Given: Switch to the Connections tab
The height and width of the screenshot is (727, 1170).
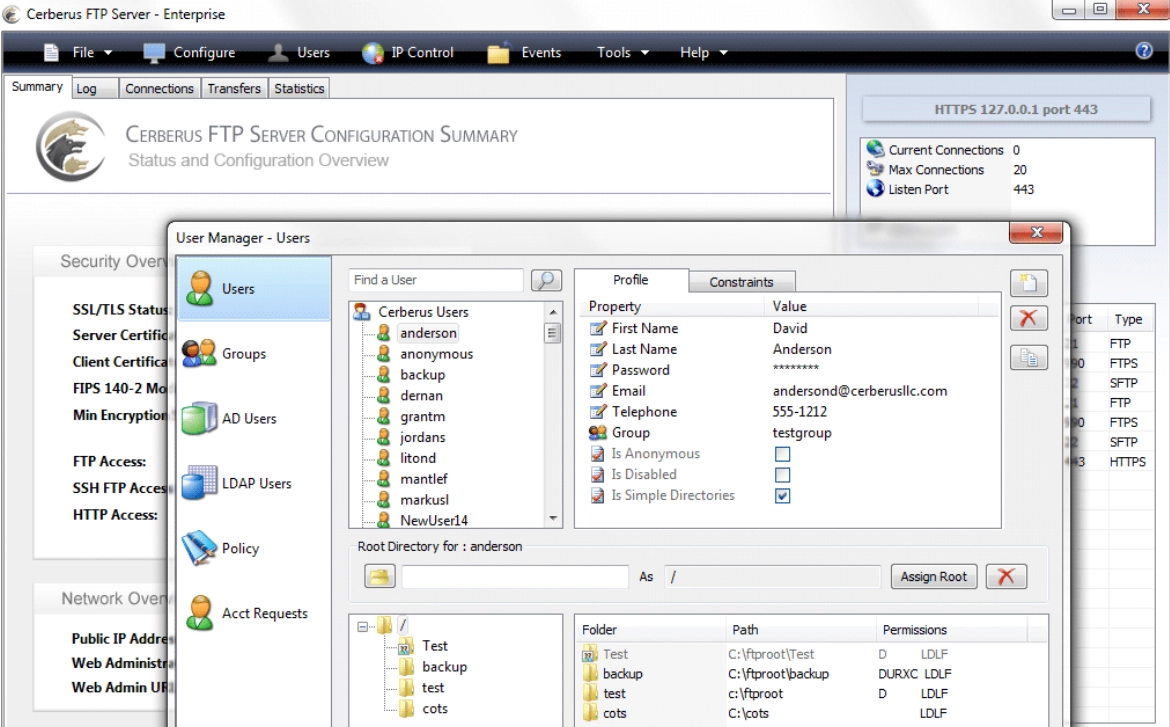Looking at the screenshot, I should (x=159, y=89).
